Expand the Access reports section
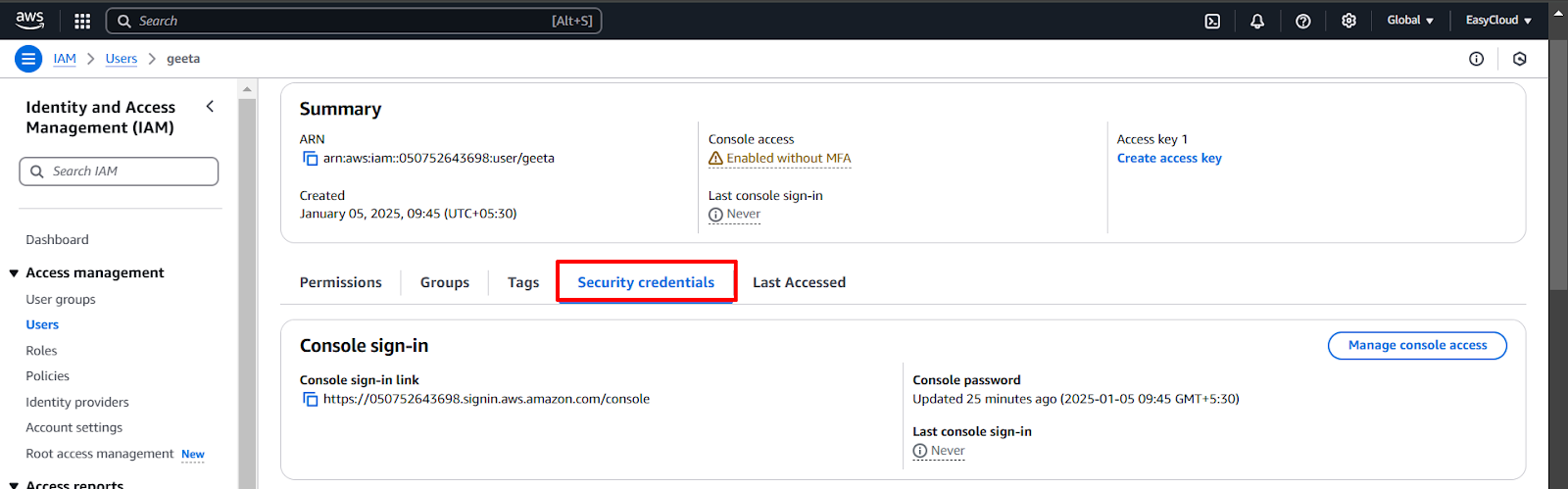The image size is (1568, 489). (14, 485)
